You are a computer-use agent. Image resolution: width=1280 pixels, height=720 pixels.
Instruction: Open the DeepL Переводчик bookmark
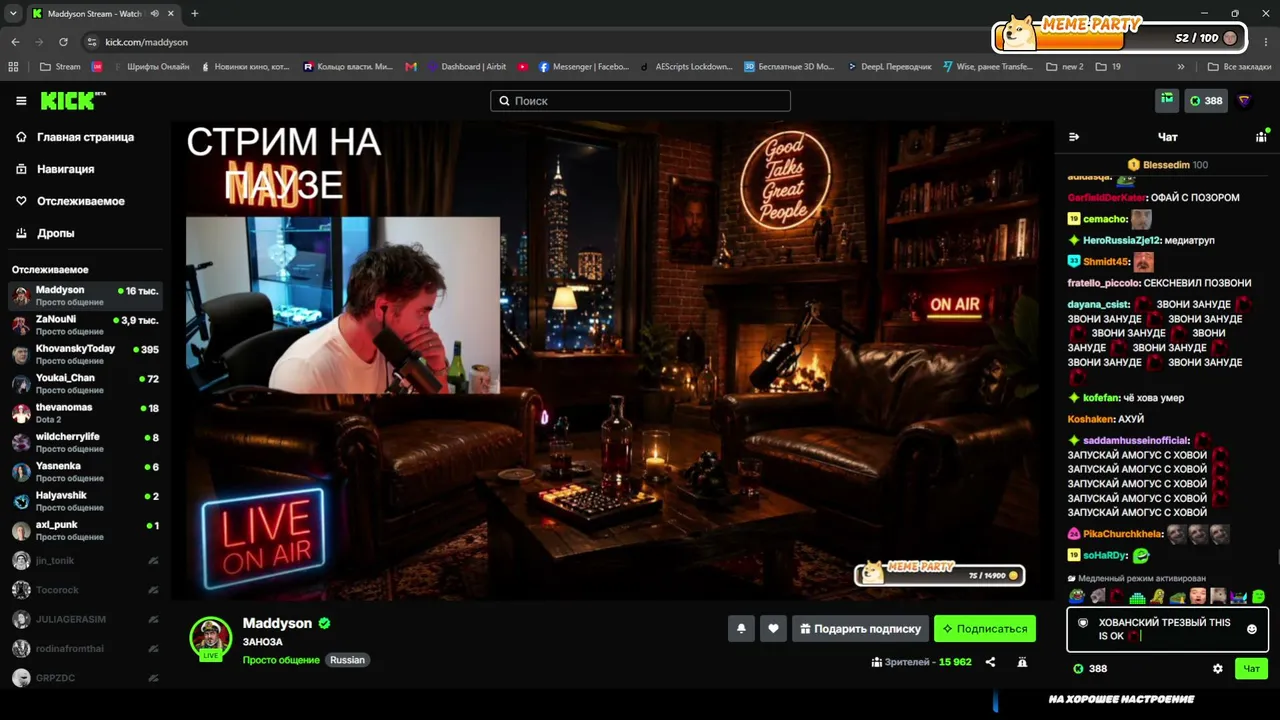pos(889,67)
